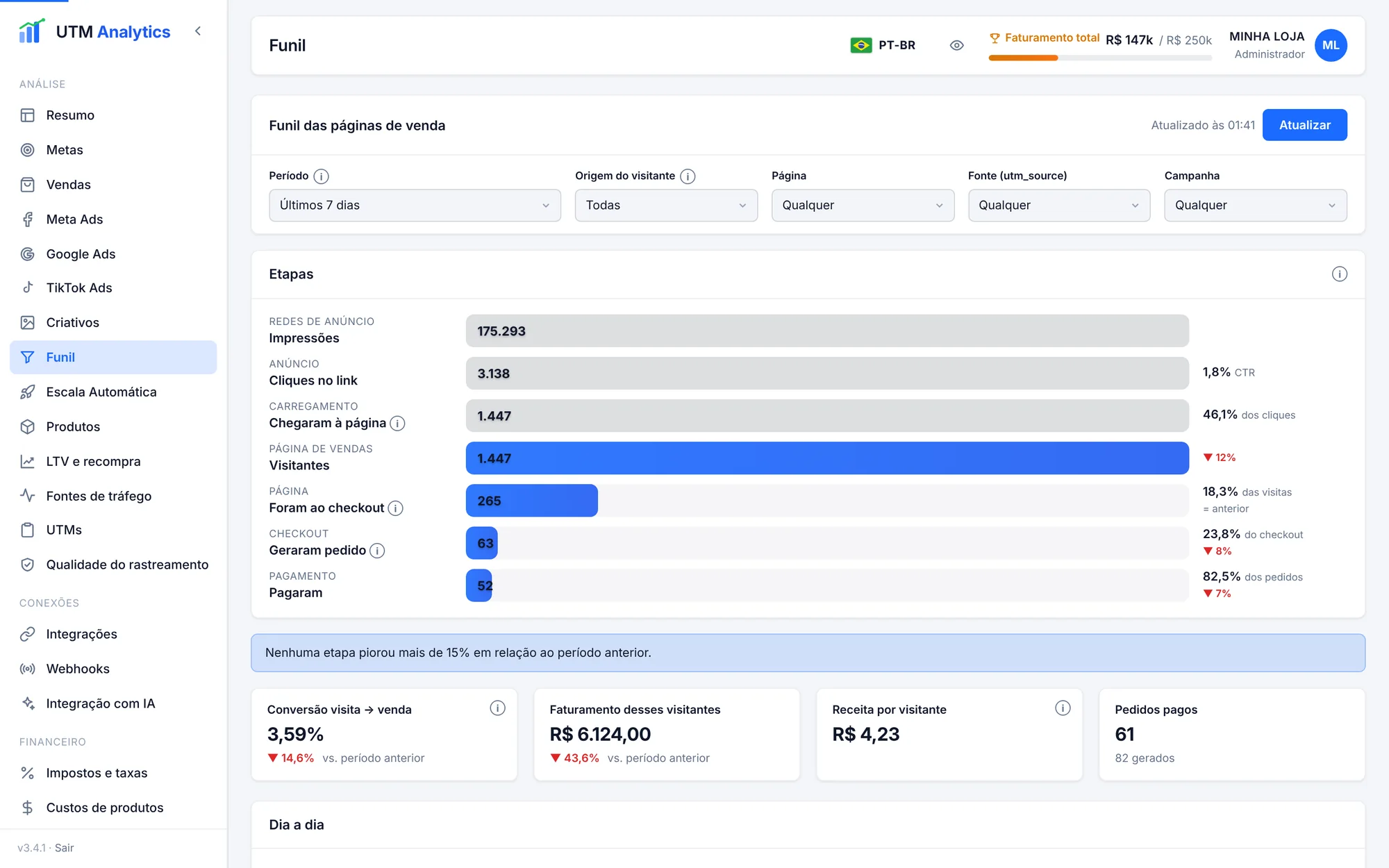Click the Faturamento total progress bar
The width and height of the screenshot is (1389, 868).
1100,58
